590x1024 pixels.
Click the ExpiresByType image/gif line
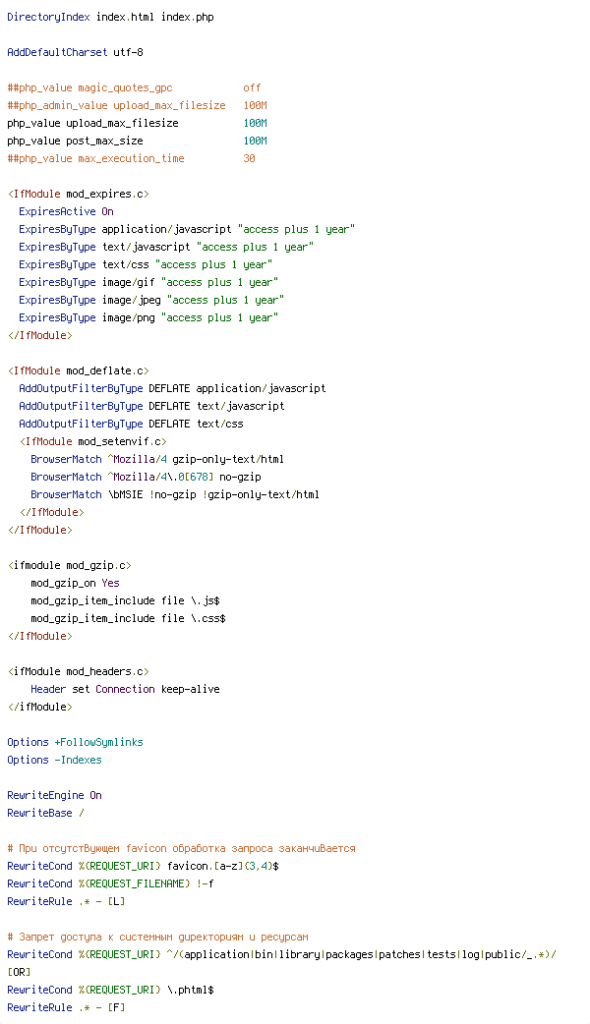coord(148,282)
